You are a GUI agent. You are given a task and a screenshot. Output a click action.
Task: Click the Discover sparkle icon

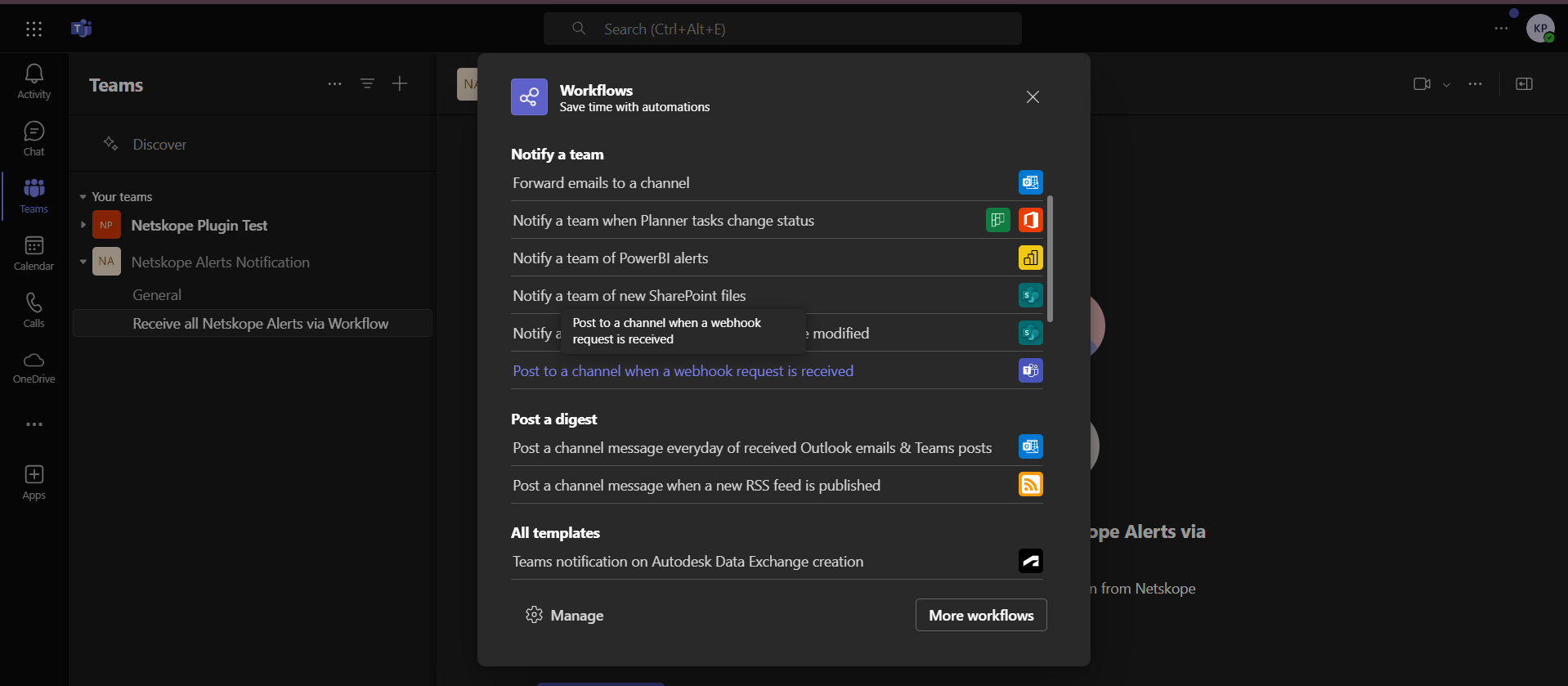(x=110, y=144)
